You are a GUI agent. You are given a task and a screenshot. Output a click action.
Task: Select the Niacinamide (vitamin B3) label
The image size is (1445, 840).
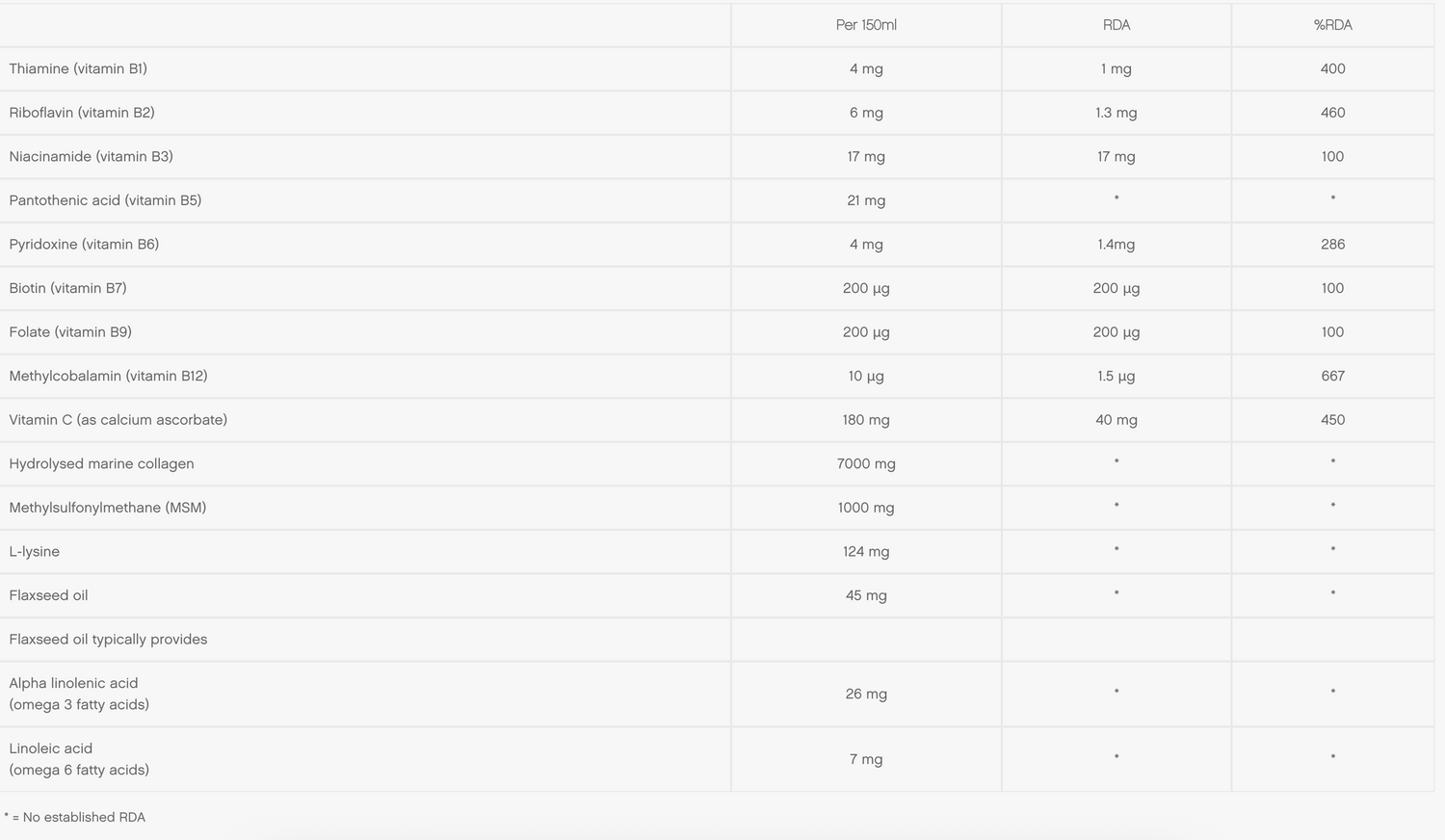[x=91, y=156]
